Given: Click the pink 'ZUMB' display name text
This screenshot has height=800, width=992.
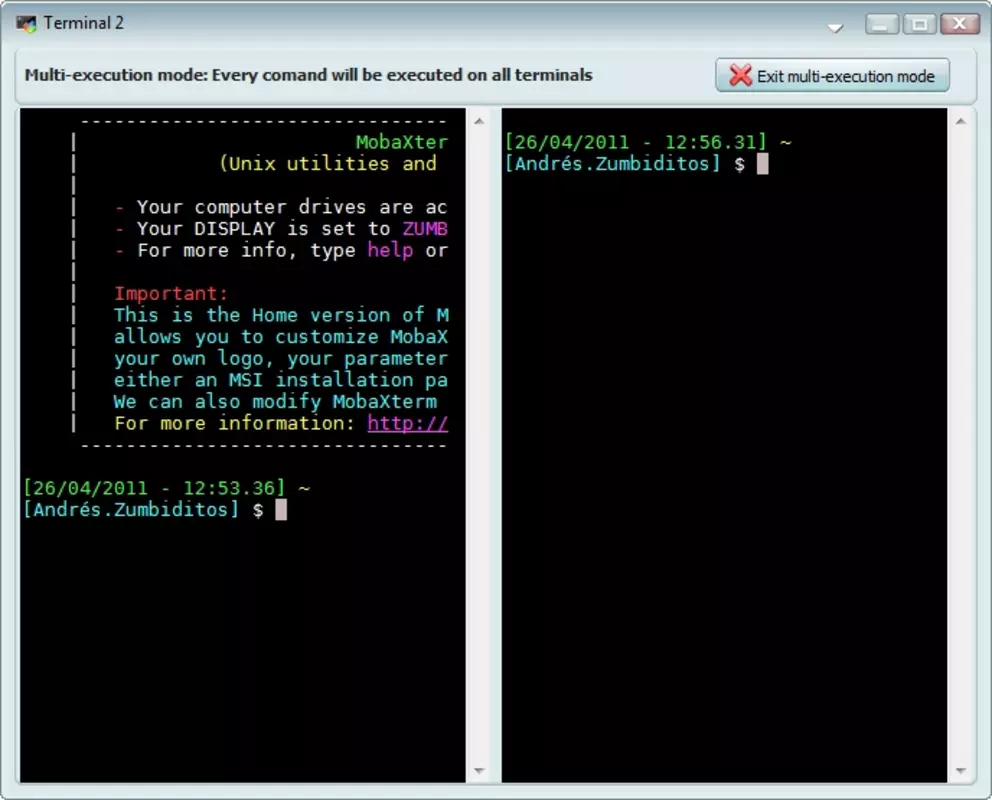Looking at the screenshot, I should [425, 228].
